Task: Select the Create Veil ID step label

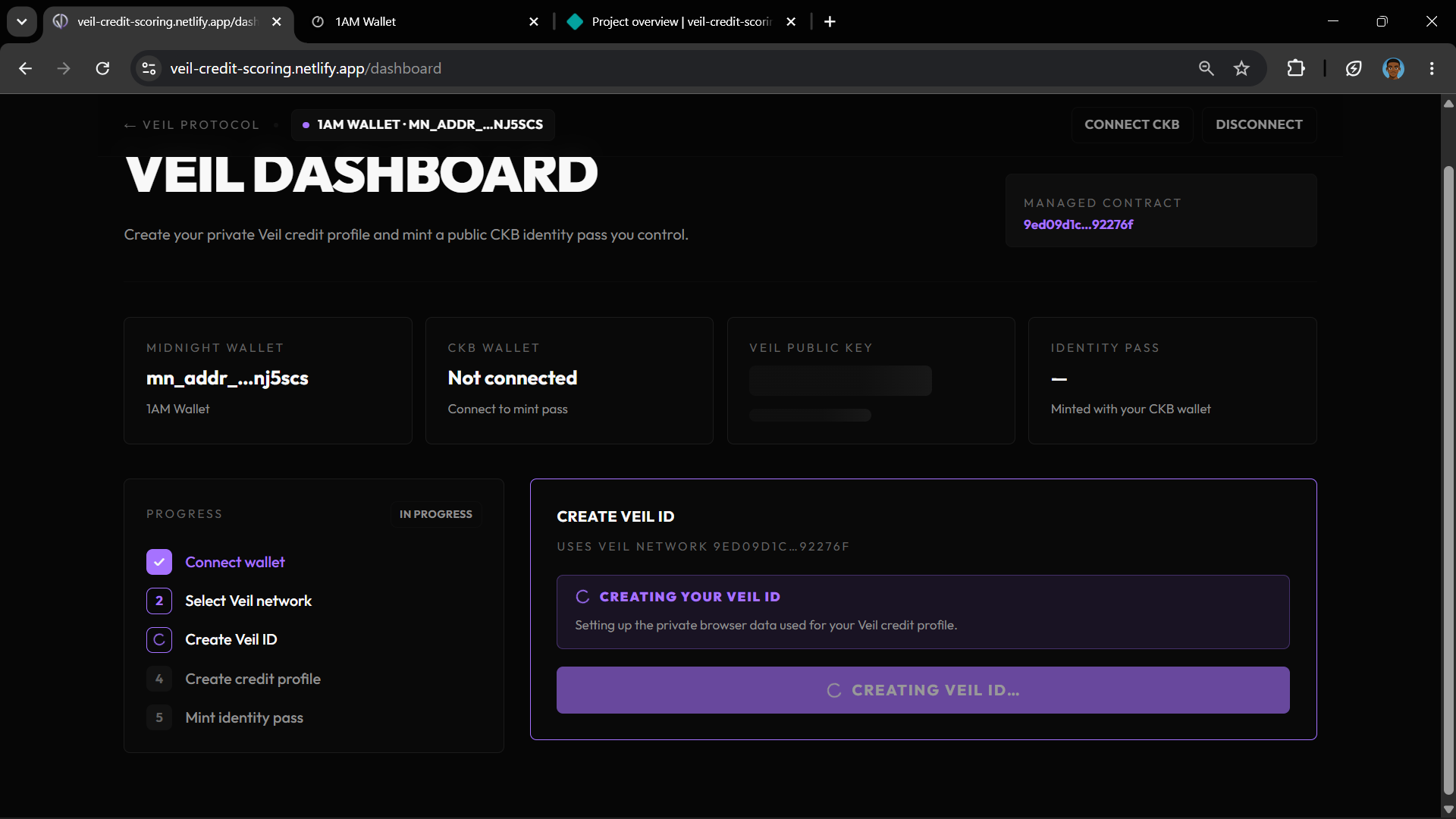Action: coord(231,639)
